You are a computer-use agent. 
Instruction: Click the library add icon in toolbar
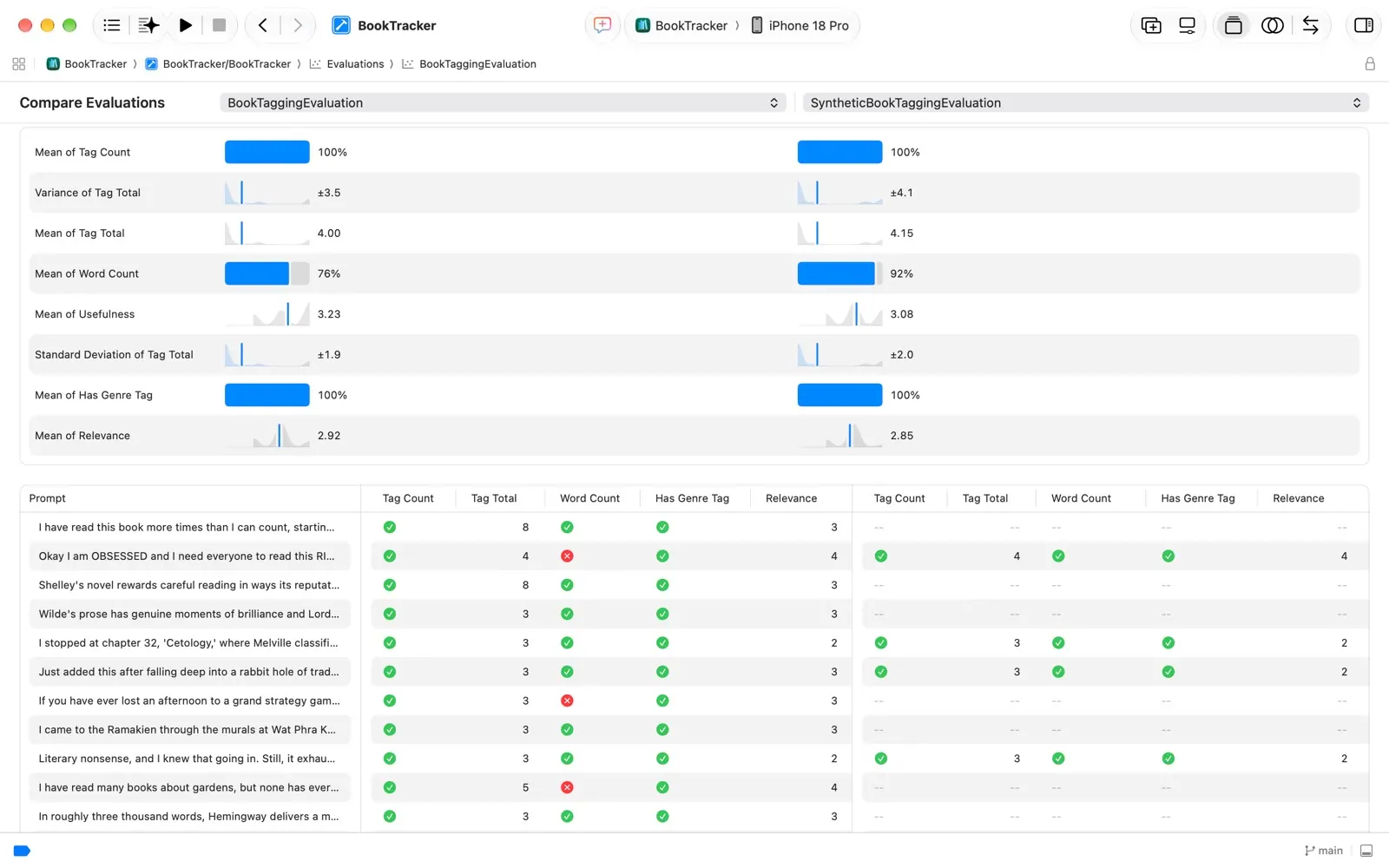coord(1151,25)
